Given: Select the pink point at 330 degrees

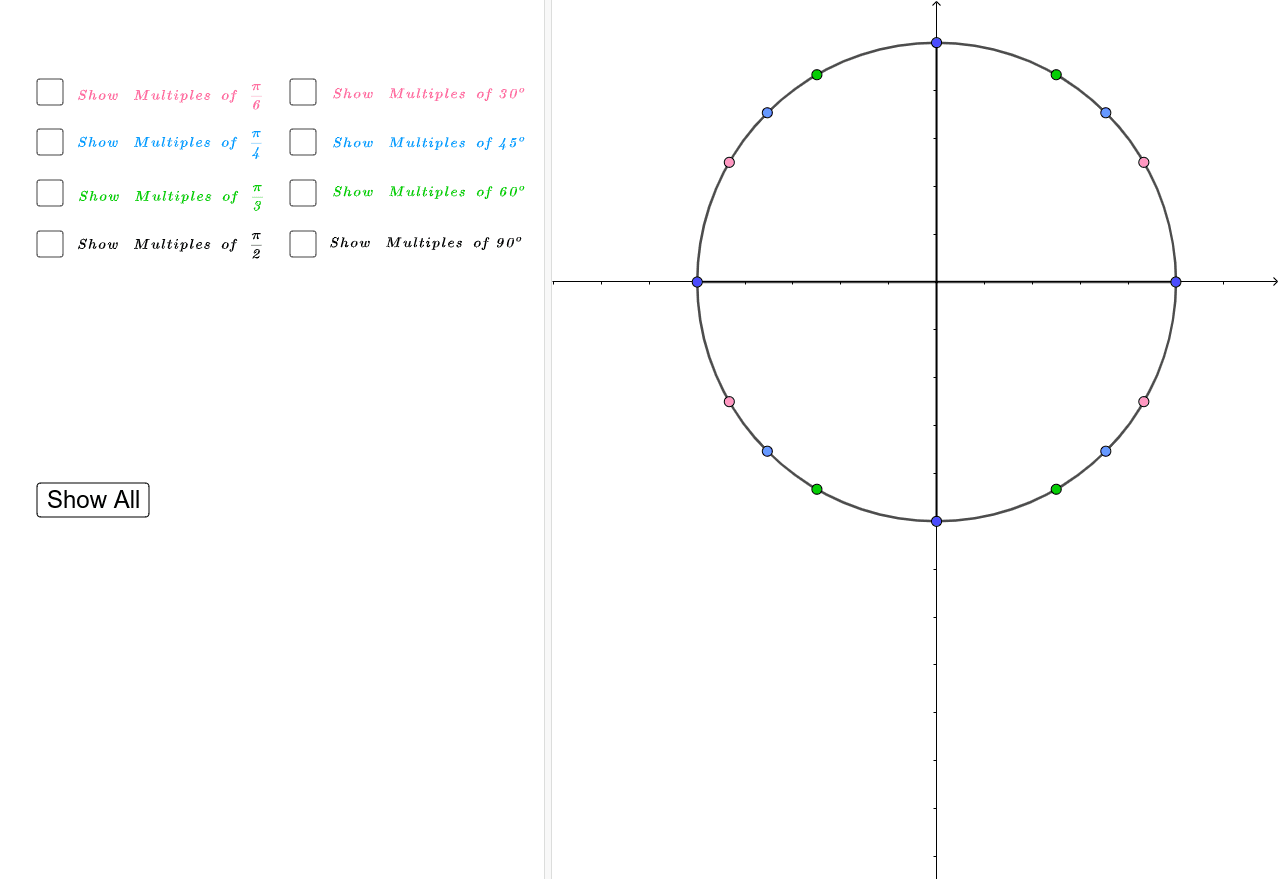Looking at the screenshot, I should 1143,401.
